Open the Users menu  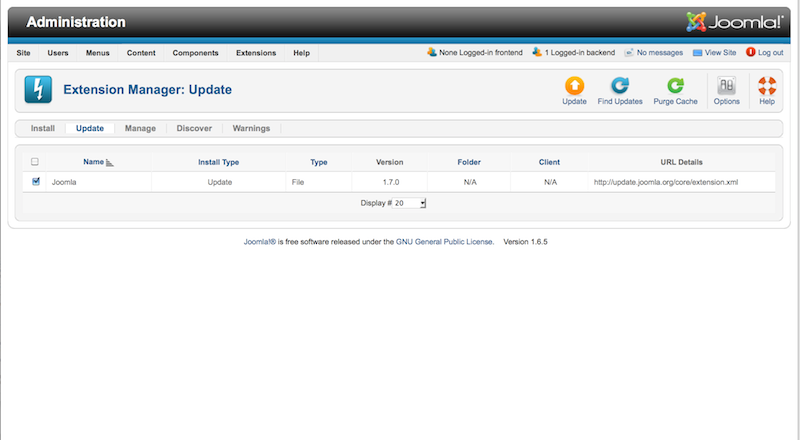pyautogui.click(x=58, y=53)
